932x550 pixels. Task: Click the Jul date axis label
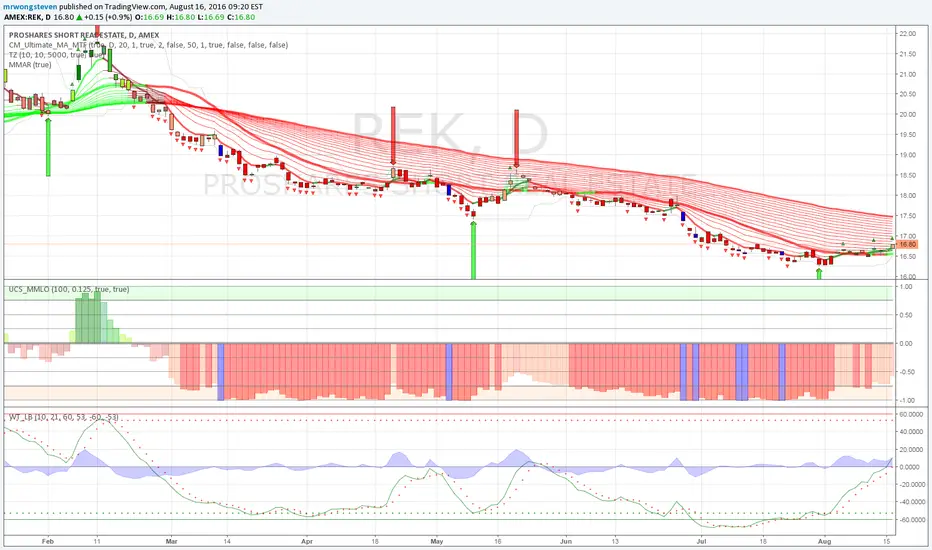(x=701, y=542)
